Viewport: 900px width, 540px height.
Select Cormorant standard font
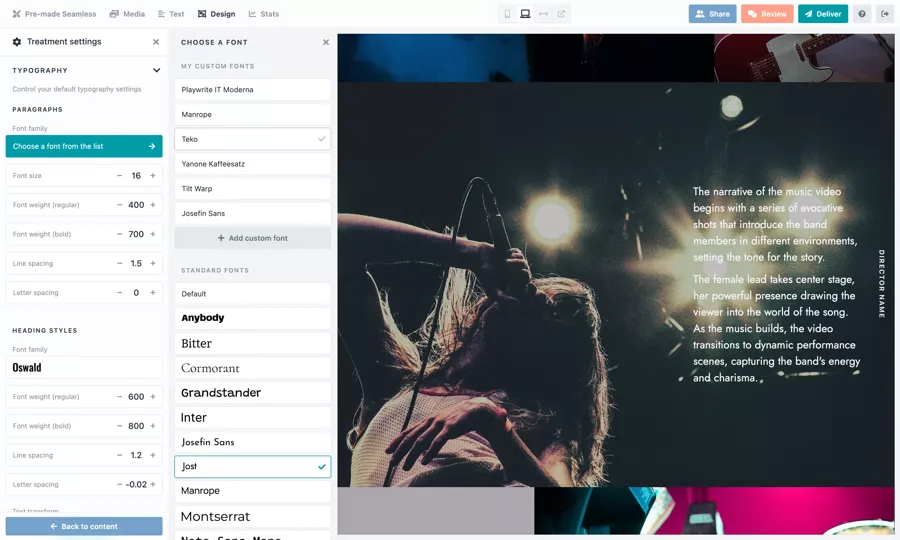click(x=253, y=368)
